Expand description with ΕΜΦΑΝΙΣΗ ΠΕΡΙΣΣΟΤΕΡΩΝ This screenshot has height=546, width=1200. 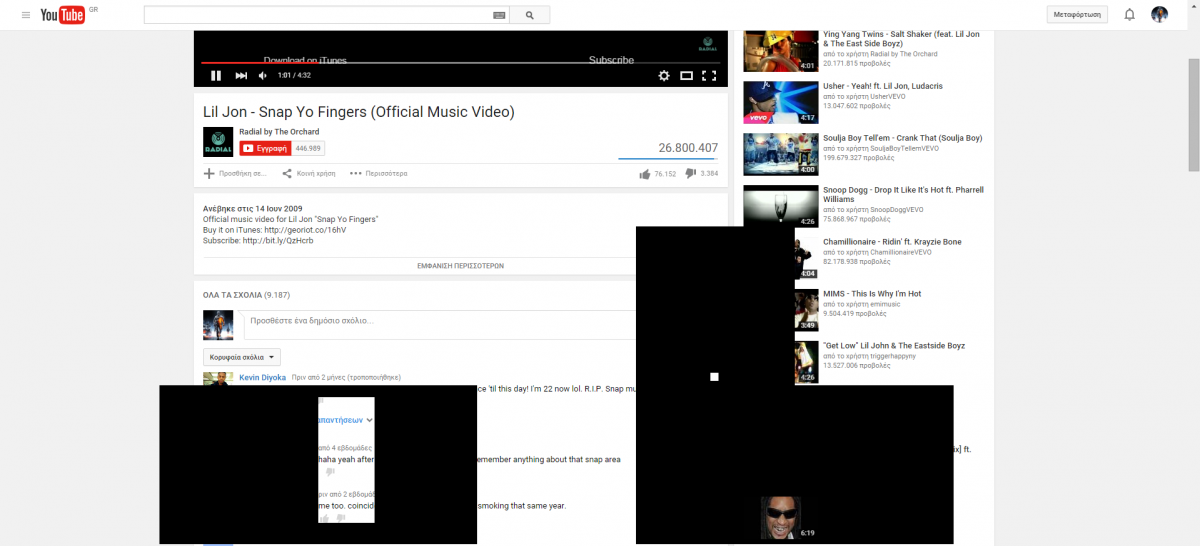[460, 266]
